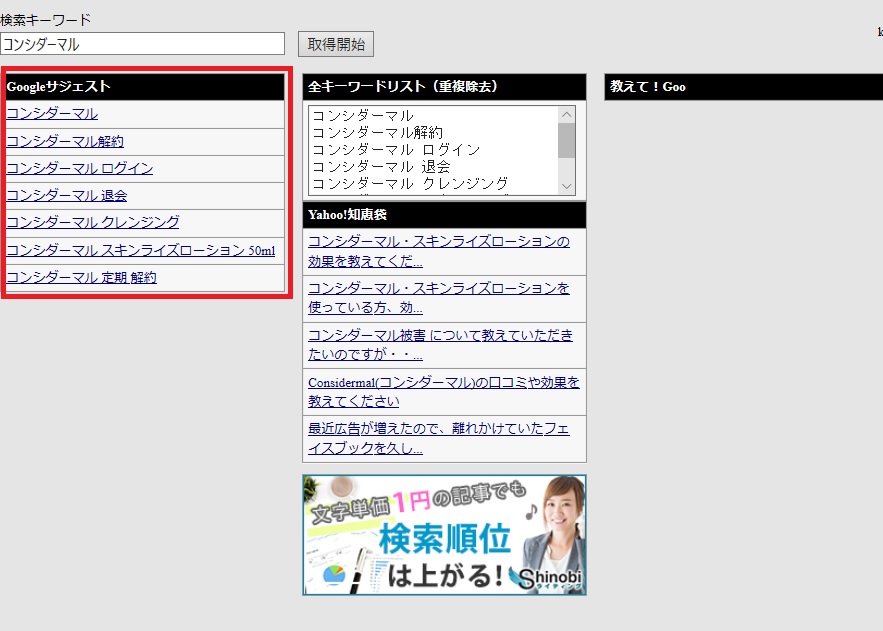The height and width of the screenshot is (631, 883).
Task: Click the コンシダーマル クレンジング suggest link
Action: 93,222
